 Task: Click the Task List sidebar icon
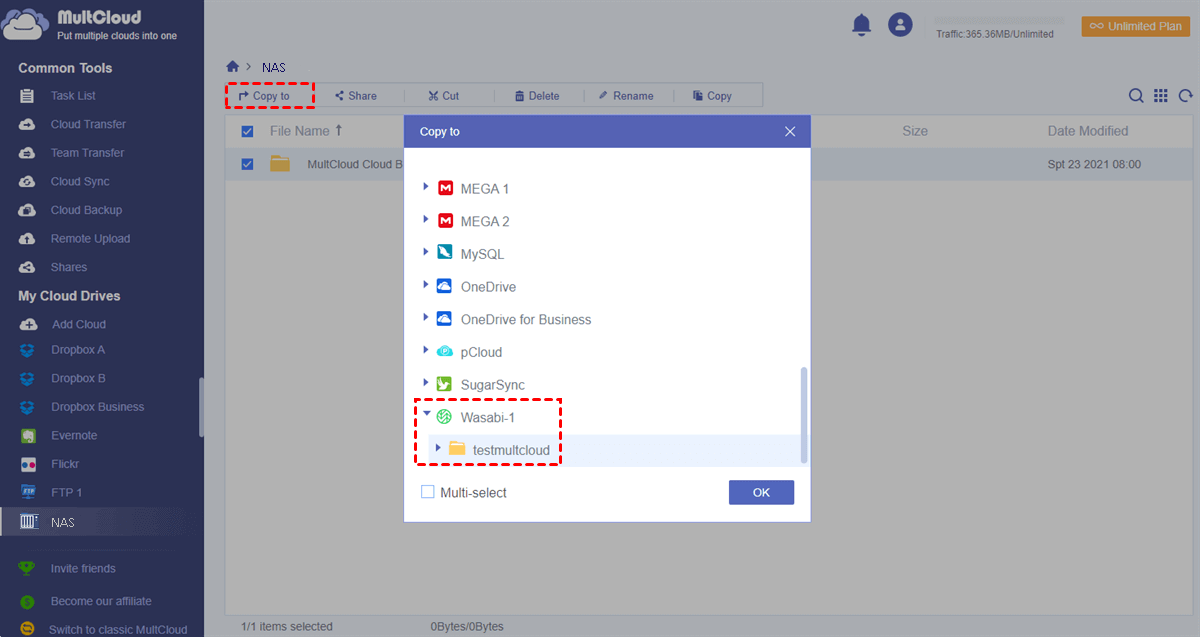(28, 96)
